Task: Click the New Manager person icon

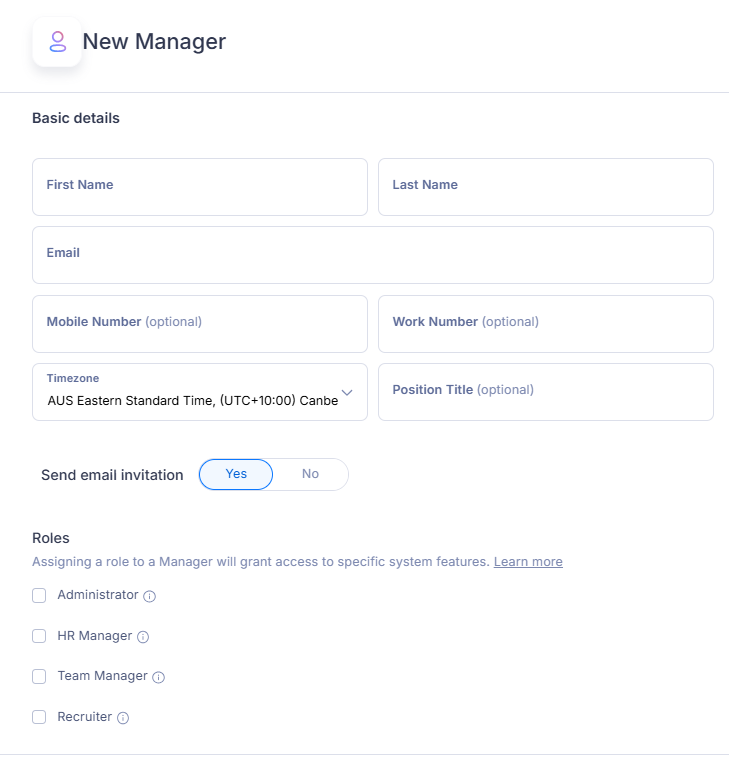Action: (x=57, y=42)
